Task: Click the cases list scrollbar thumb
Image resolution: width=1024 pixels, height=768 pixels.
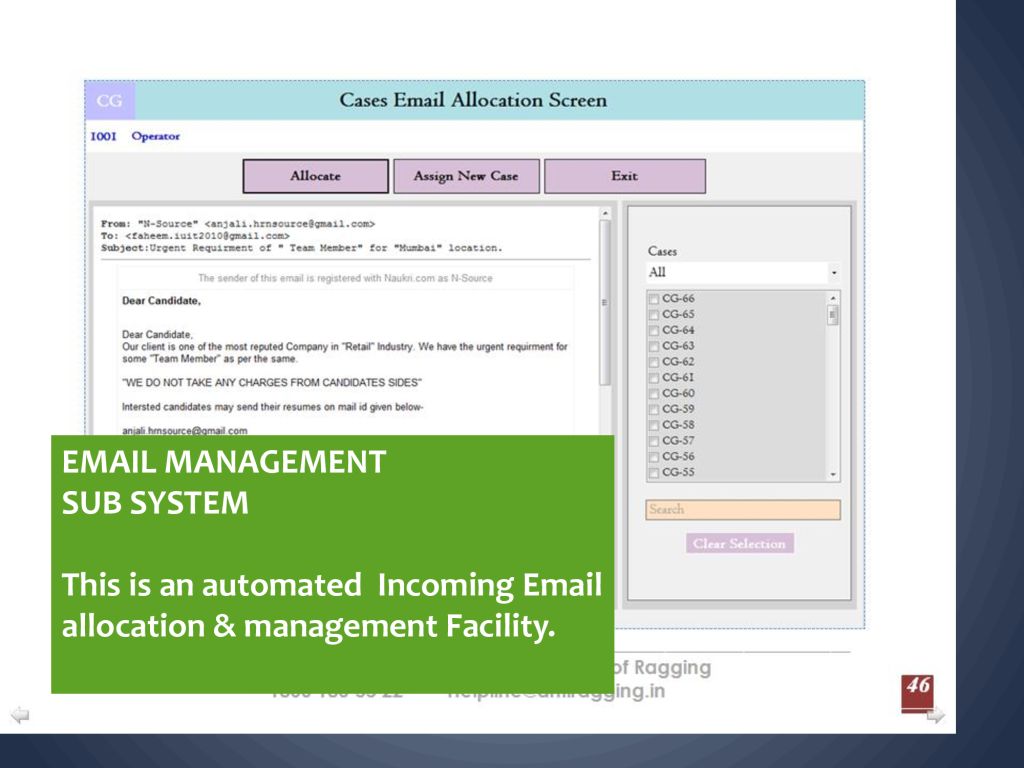Action: 833,315
